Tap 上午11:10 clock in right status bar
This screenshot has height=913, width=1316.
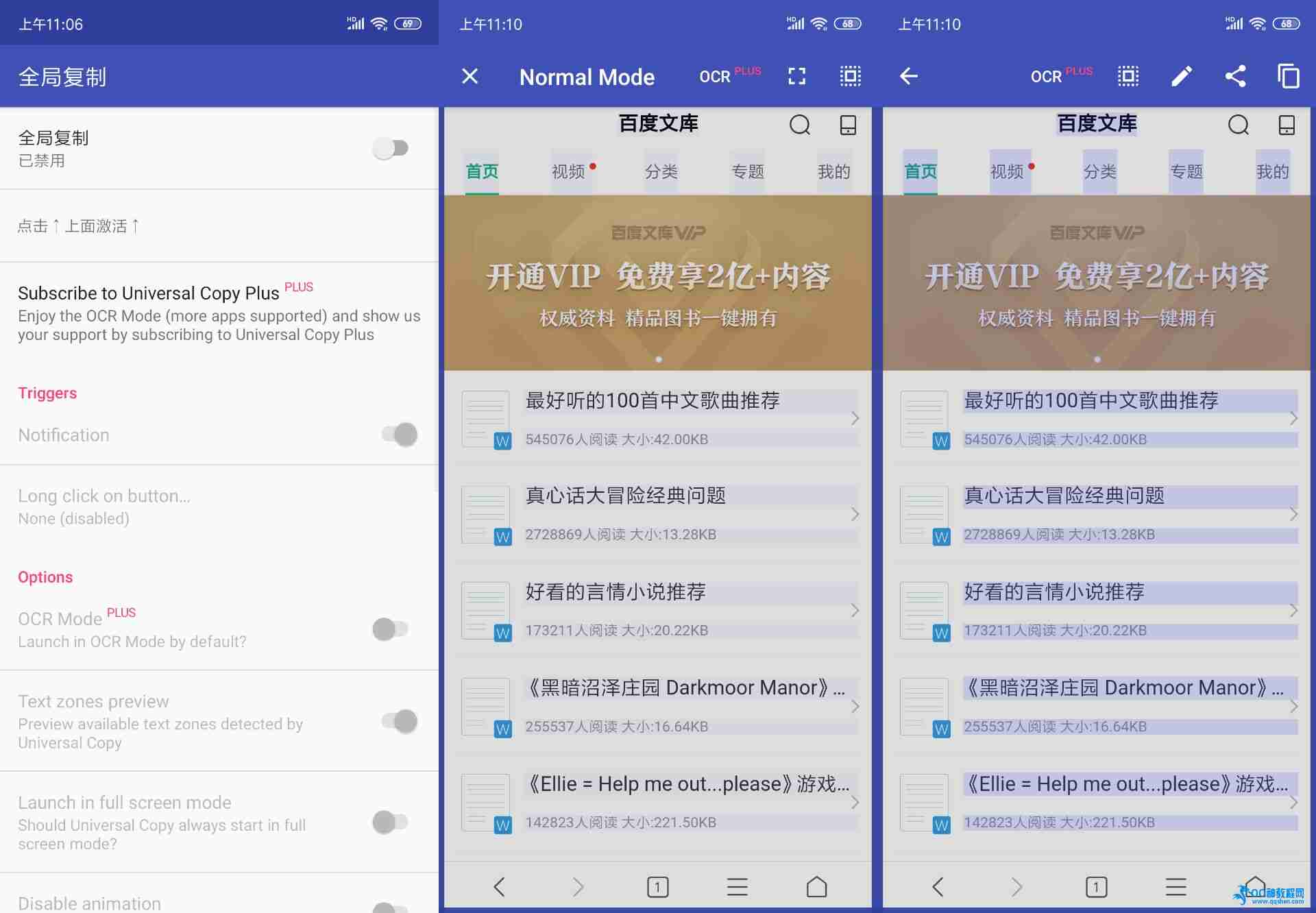pyautogui.click(x=929, y=25)
